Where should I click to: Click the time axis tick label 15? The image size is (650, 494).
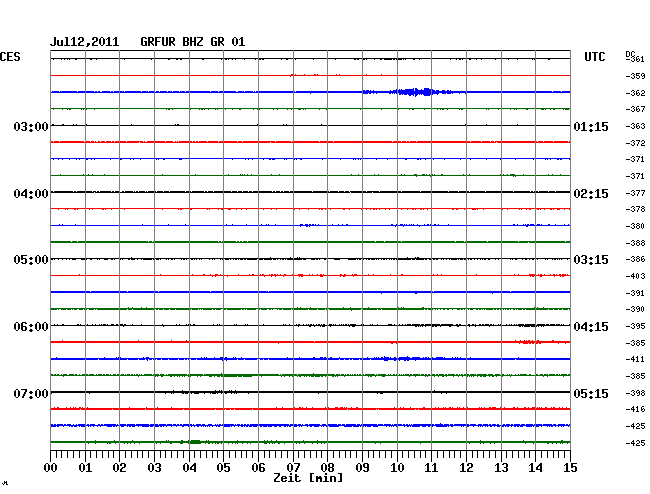[x=570, y=468]
